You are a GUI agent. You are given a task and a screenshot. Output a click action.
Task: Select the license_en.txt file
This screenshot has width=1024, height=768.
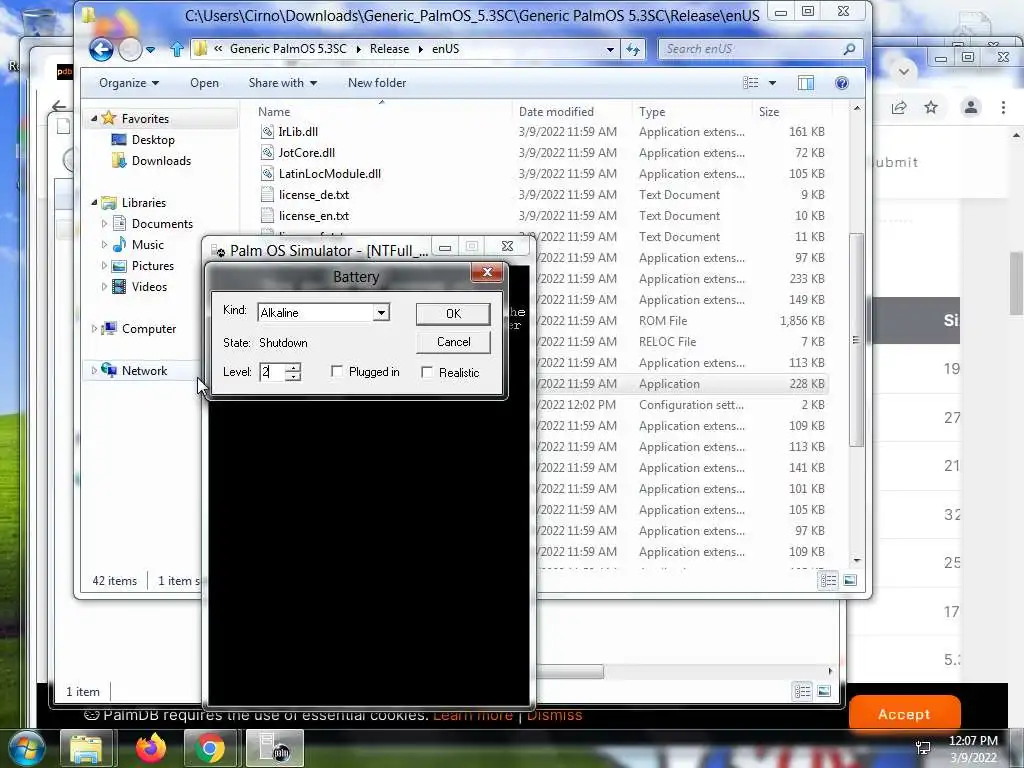[x=313, y=216]
